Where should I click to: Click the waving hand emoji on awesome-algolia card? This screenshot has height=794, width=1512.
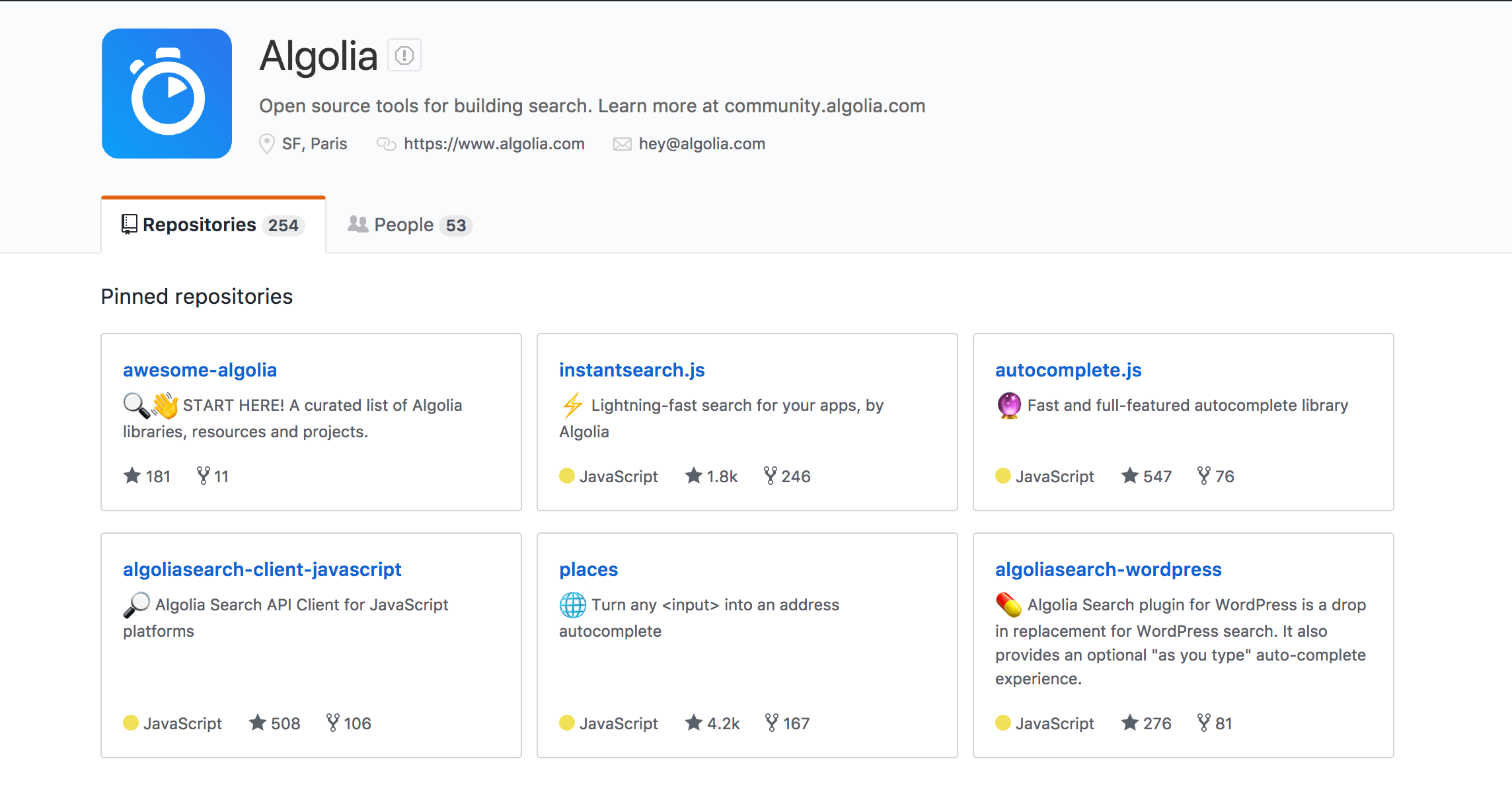[x=165, y=405]
